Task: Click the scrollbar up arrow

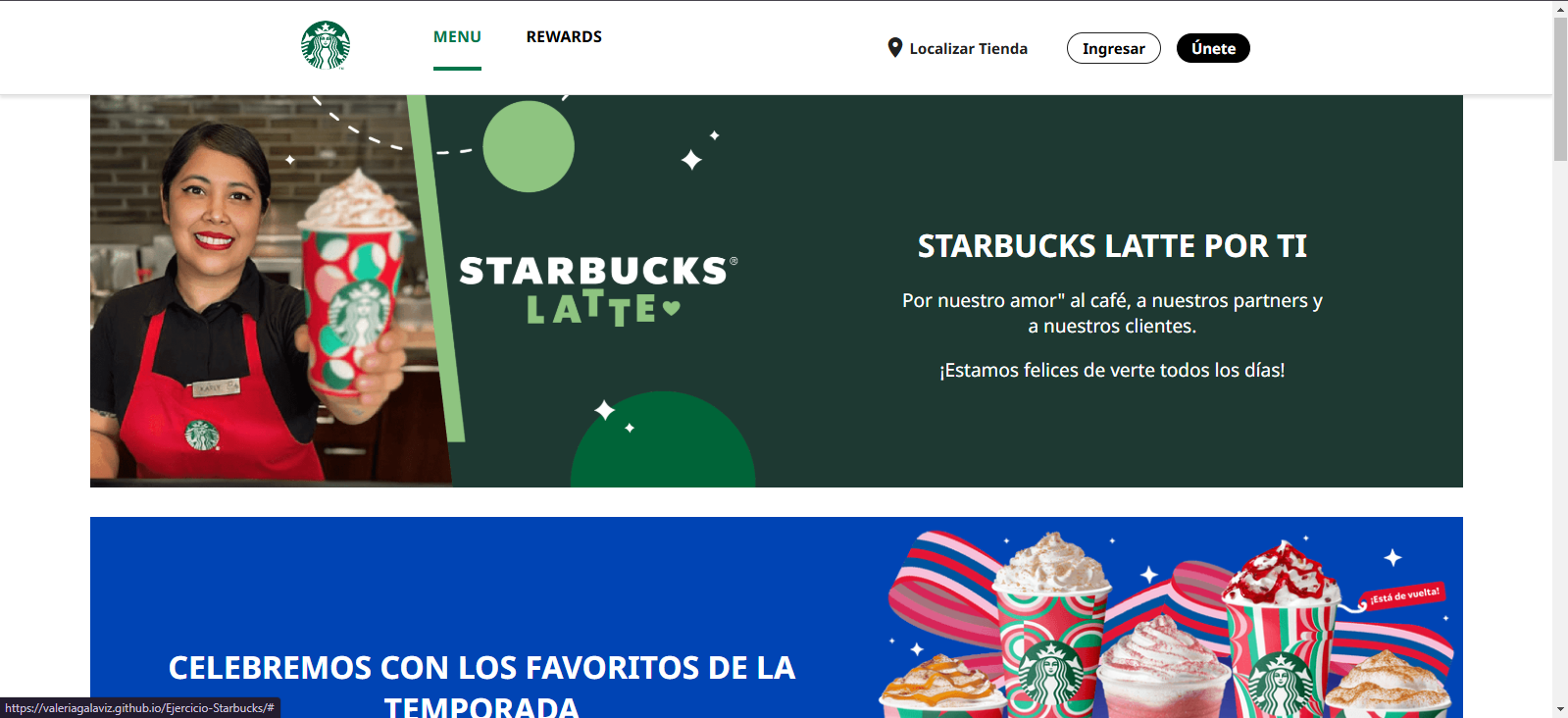Action: coord(1560,8)
